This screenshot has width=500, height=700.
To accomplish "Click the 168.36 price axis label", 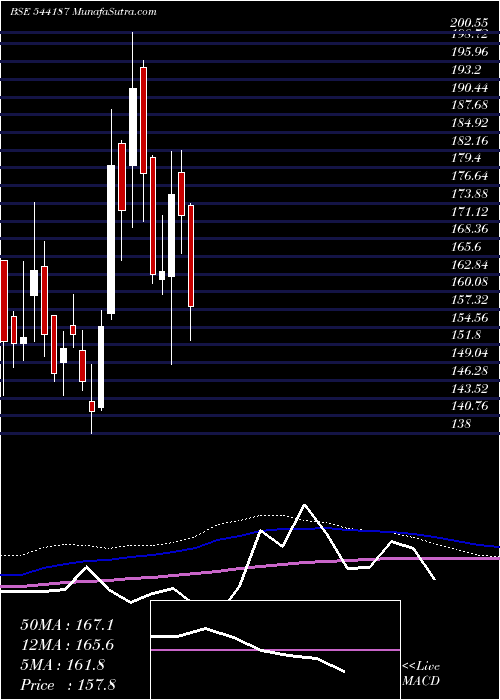I will pyautogui.click(x=469, y=229).
